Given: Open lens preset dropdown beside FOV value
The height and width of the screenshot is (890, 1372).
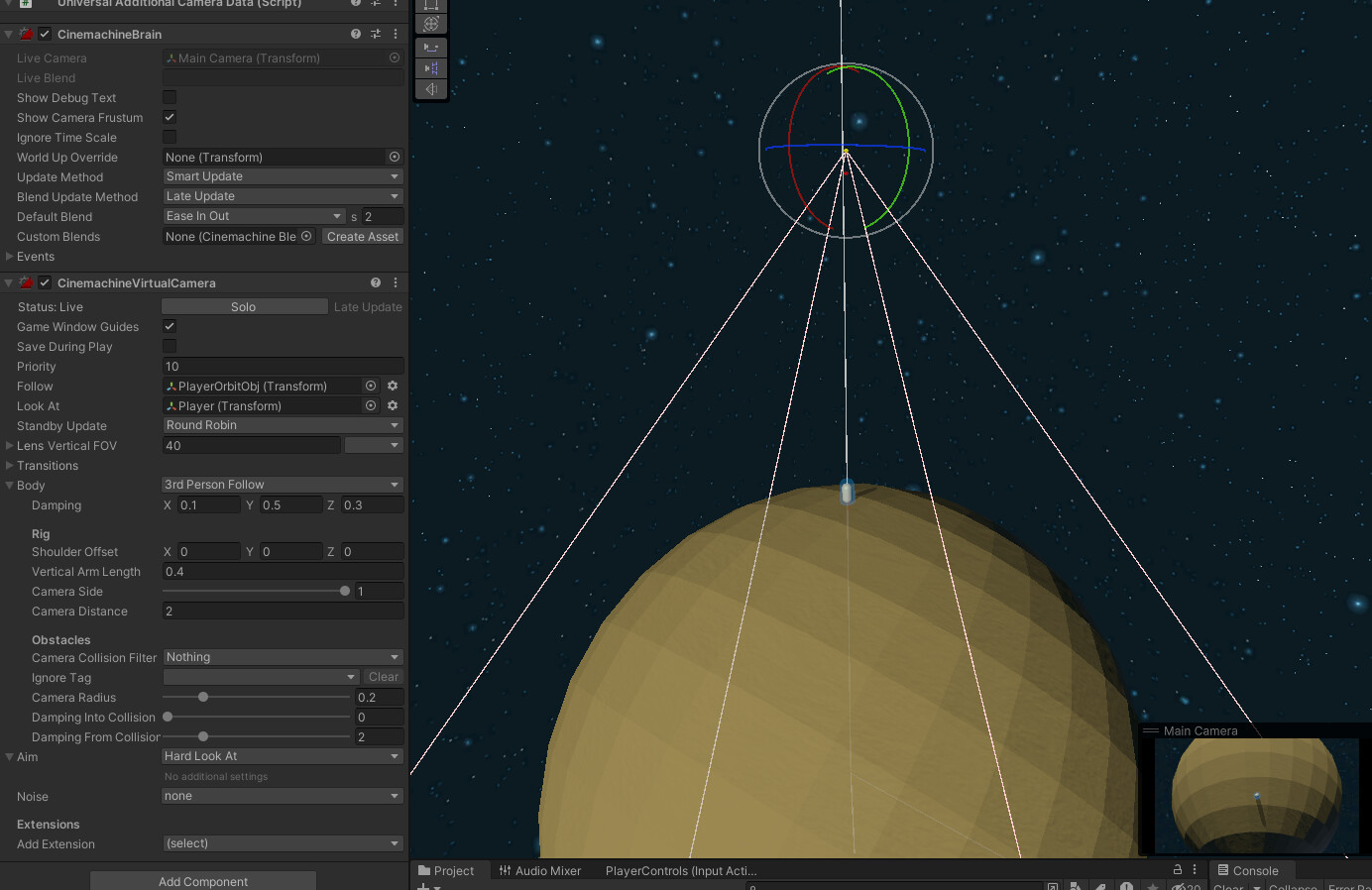Looking at the screenshot, I should tap(374, 445).
